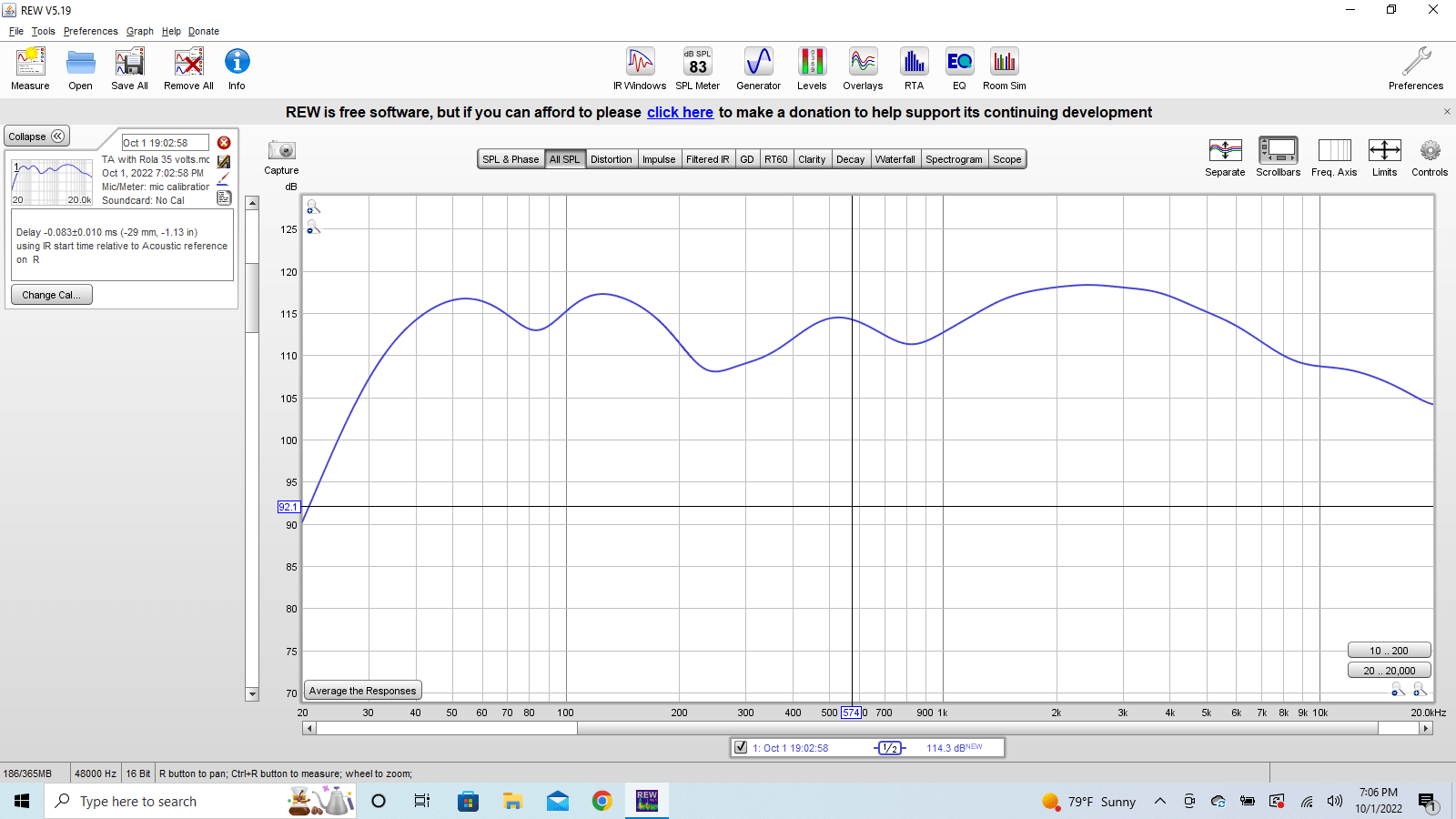1456x819 pixels.
Task: Open the IR Windows tool
Action: pos(640,69)
